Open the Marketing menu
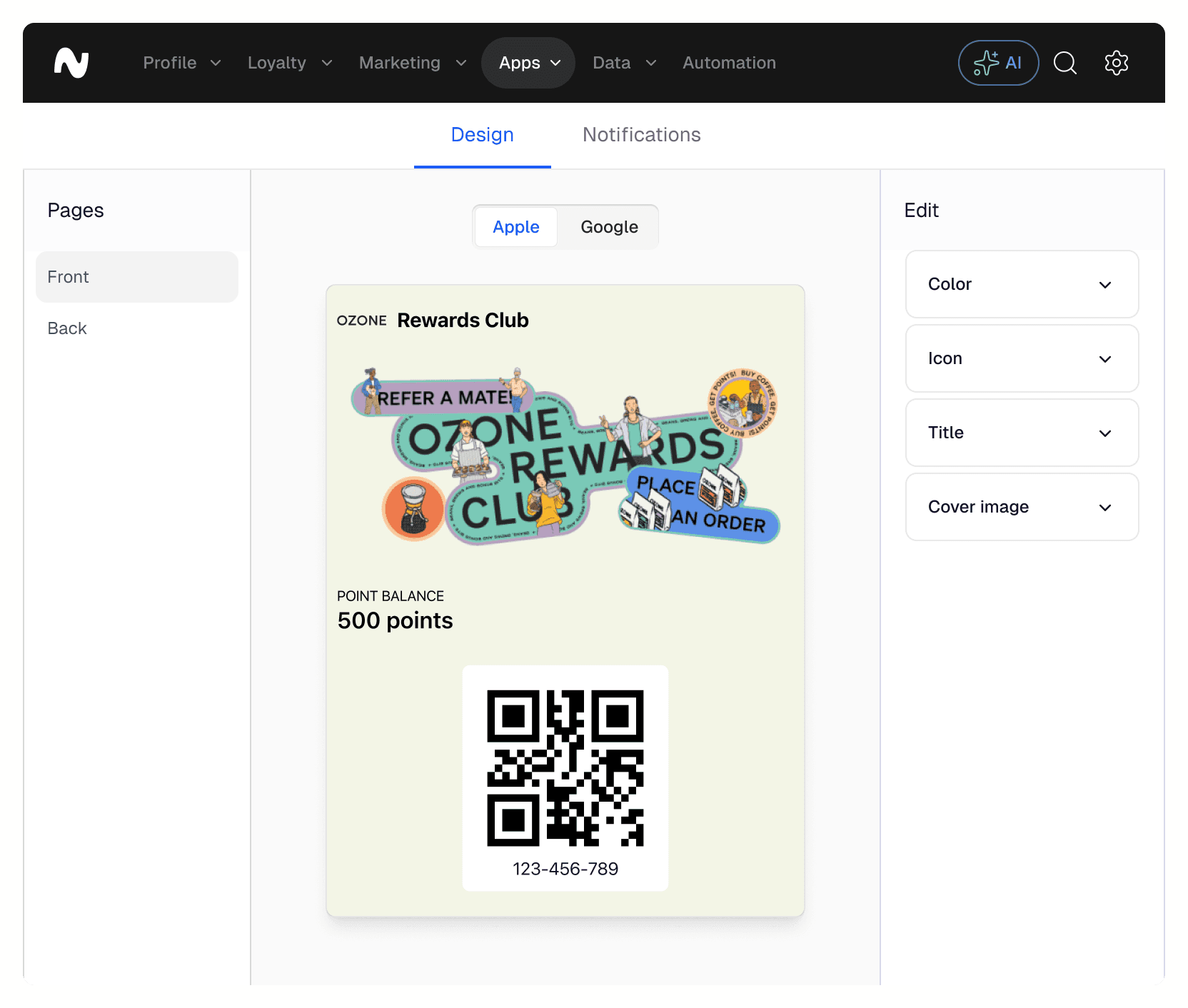This screenshot has width=1188, height=1008. coord(413,63)
